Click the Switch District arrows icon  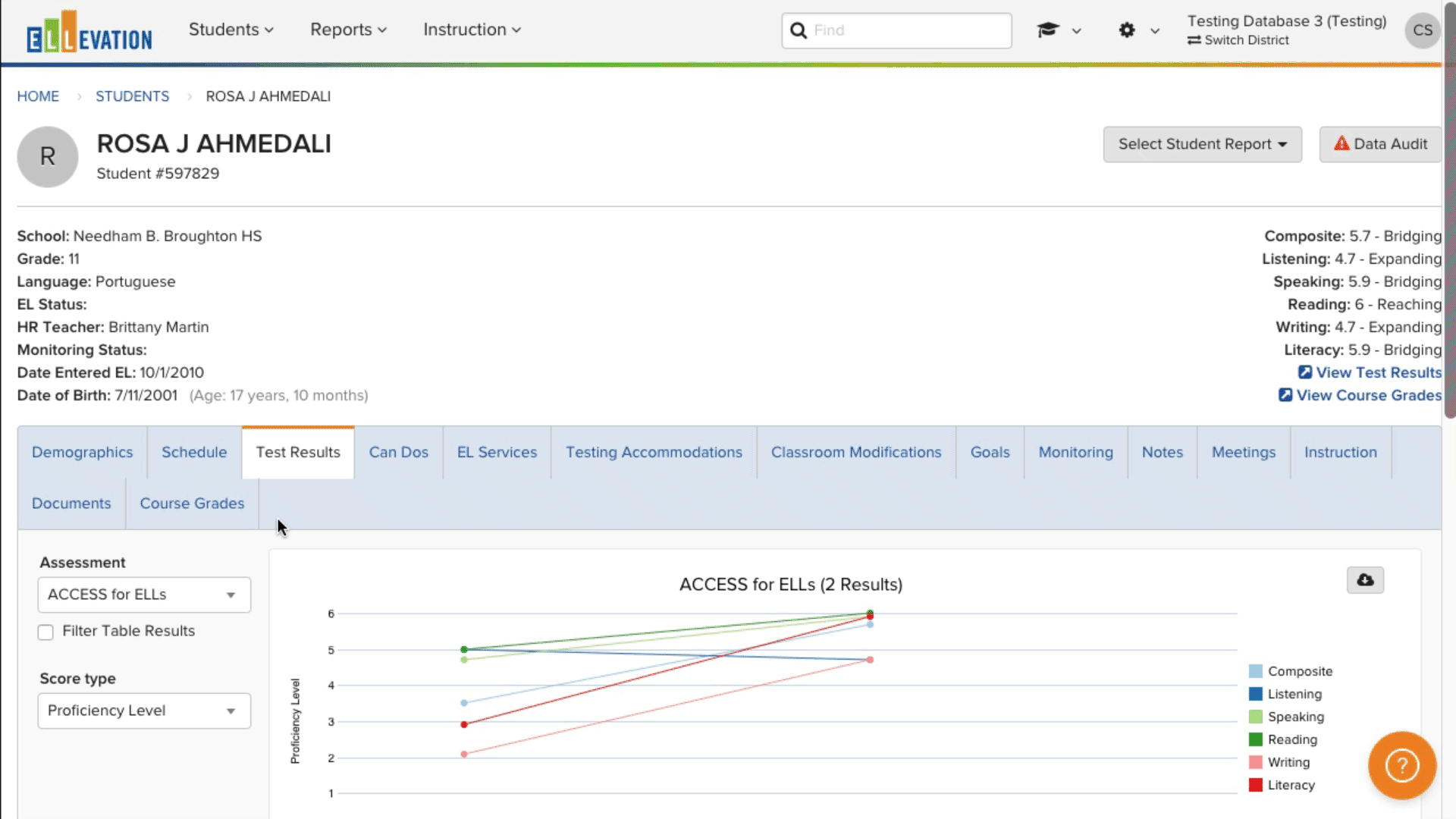coord(1194,40)
